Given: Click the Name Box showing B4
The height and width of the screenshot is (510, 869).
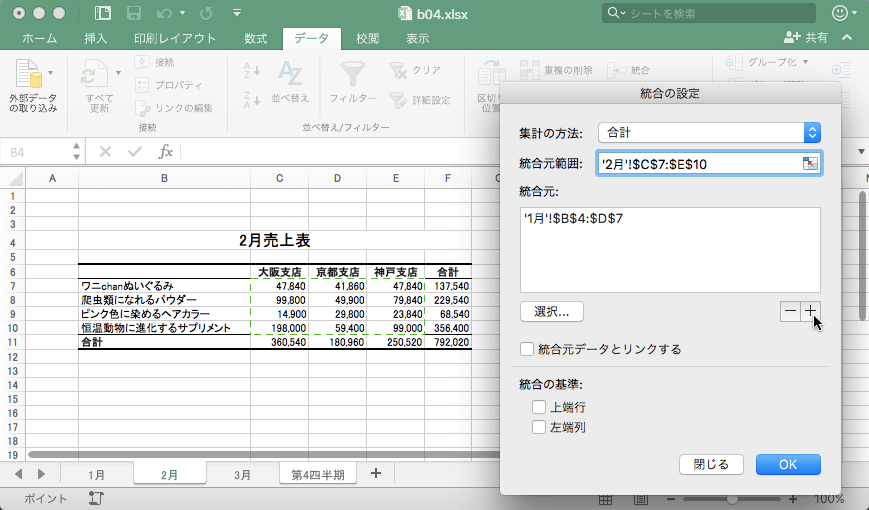Looking at the screenshot, I should [34, 151].
